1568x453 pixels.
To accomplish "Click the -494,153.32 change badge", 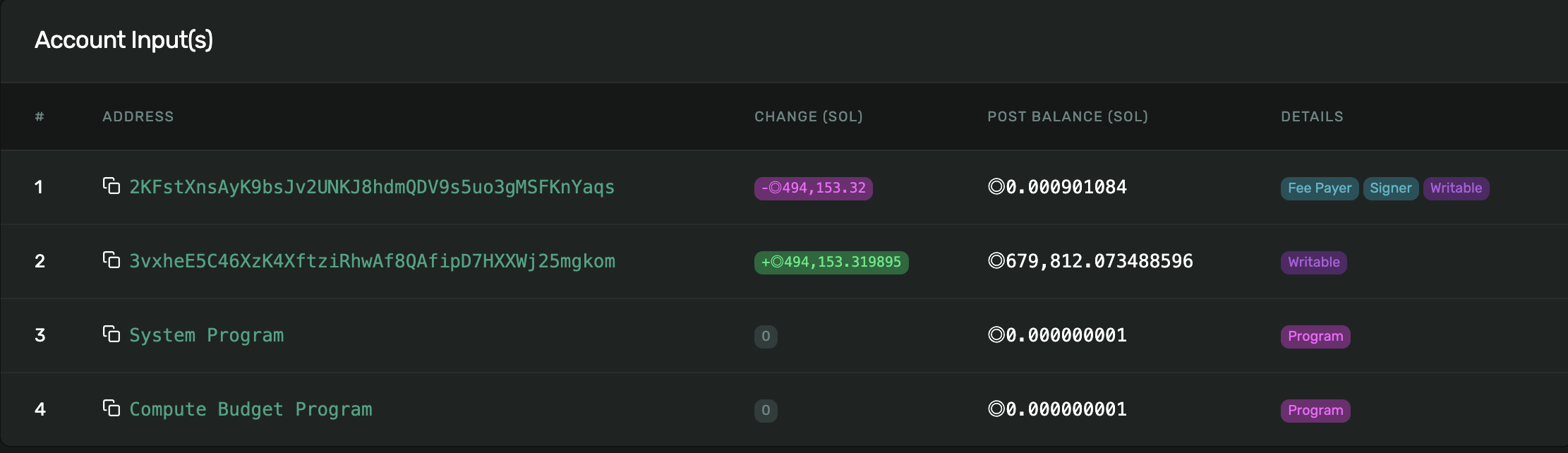I will (813, 188).
